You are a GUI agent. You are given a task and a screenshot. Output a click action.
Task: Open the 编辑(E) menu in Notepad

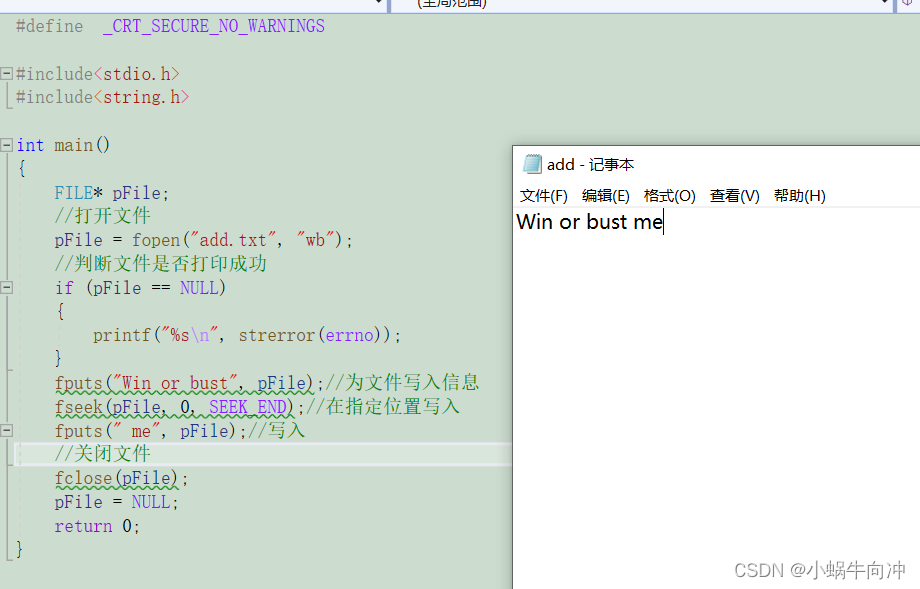point(605,196)
